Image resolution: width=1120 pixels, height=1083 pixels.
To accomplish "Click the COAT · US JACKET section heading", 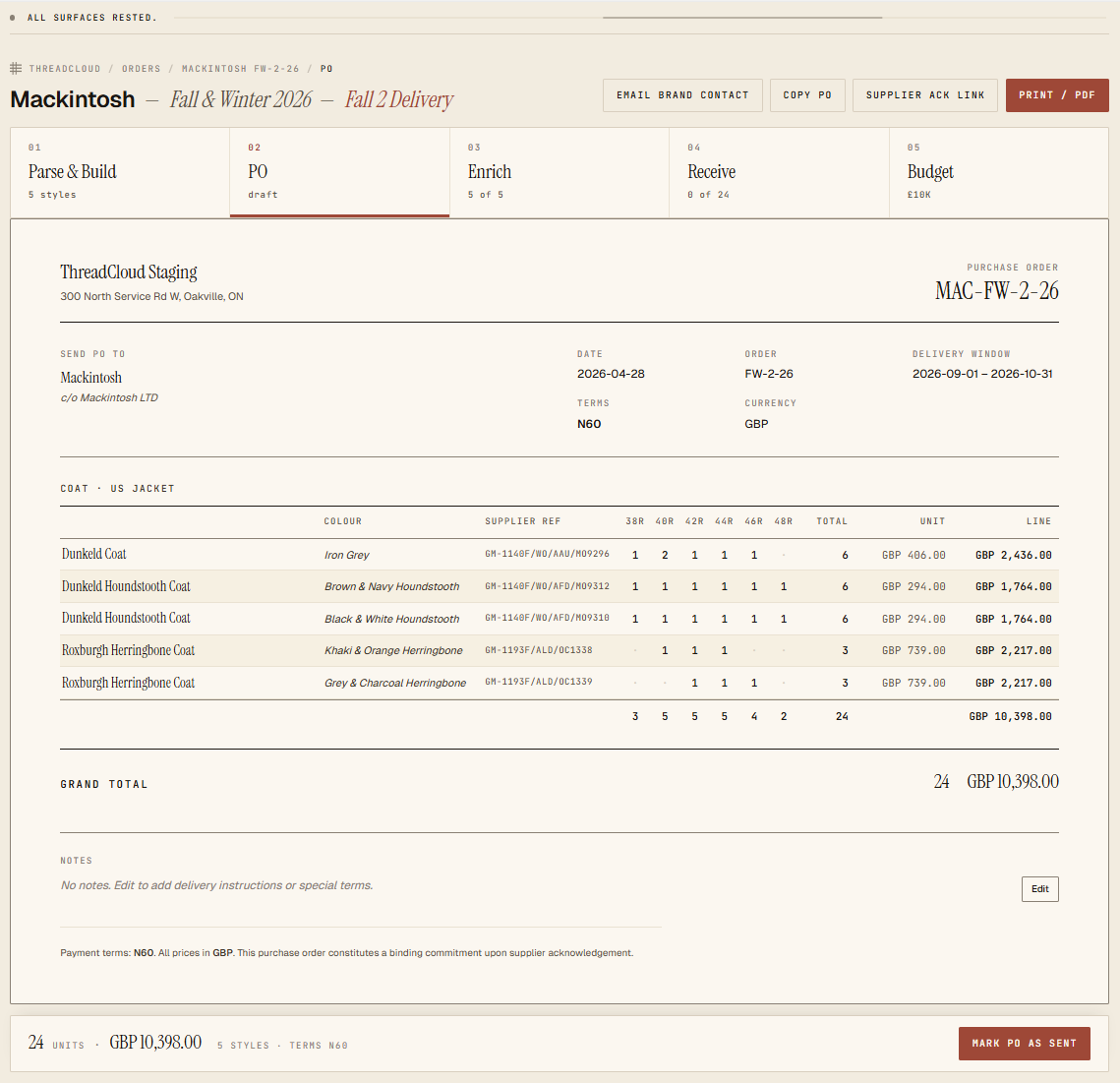I will tap(118, 489).
